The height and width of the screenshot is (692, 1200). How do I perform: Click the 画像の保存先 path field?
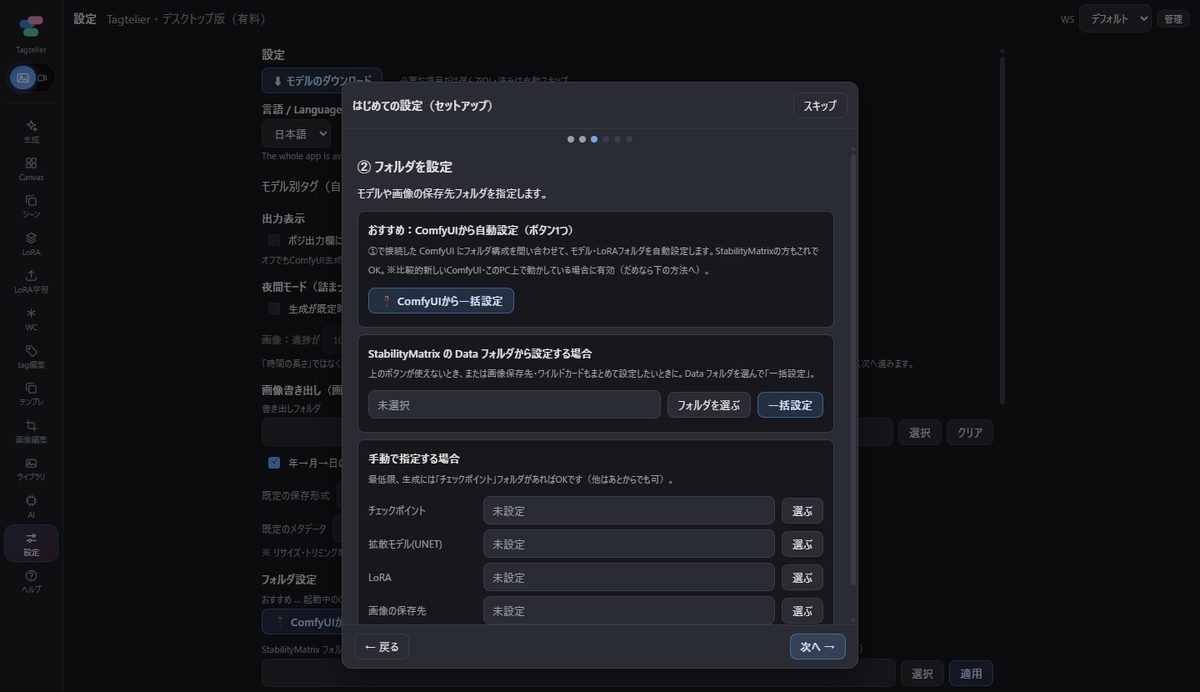pyautogui.click(x=629, y=610)
